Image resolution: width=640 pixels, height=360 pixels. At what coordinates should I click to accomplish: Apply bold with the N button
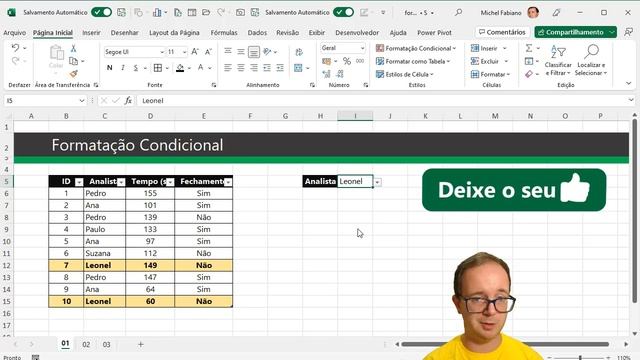click(109, 68)
